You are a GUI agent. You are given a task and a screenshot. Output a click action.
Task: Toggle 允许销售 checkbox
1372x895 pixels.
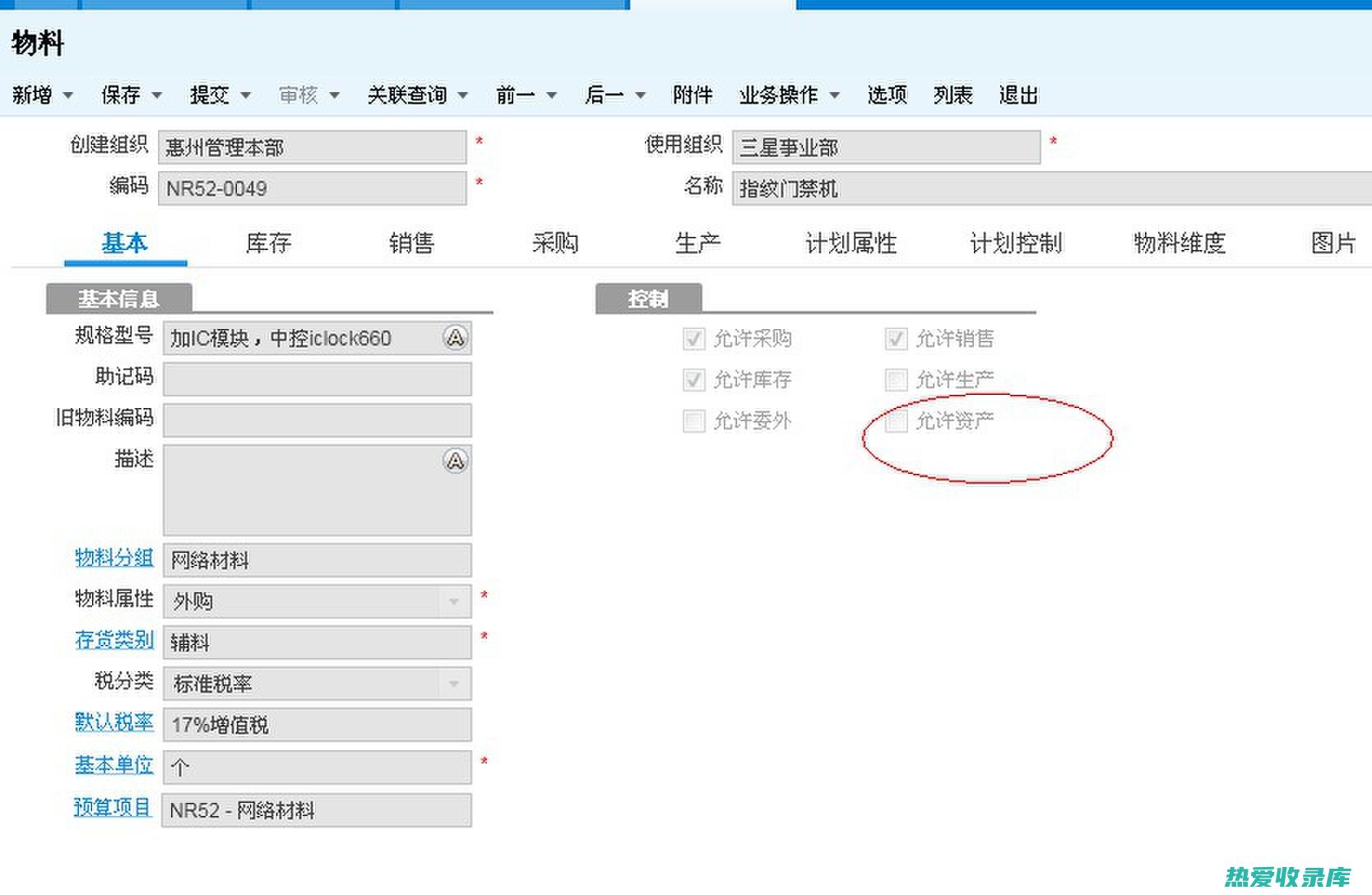coord(896,339)
